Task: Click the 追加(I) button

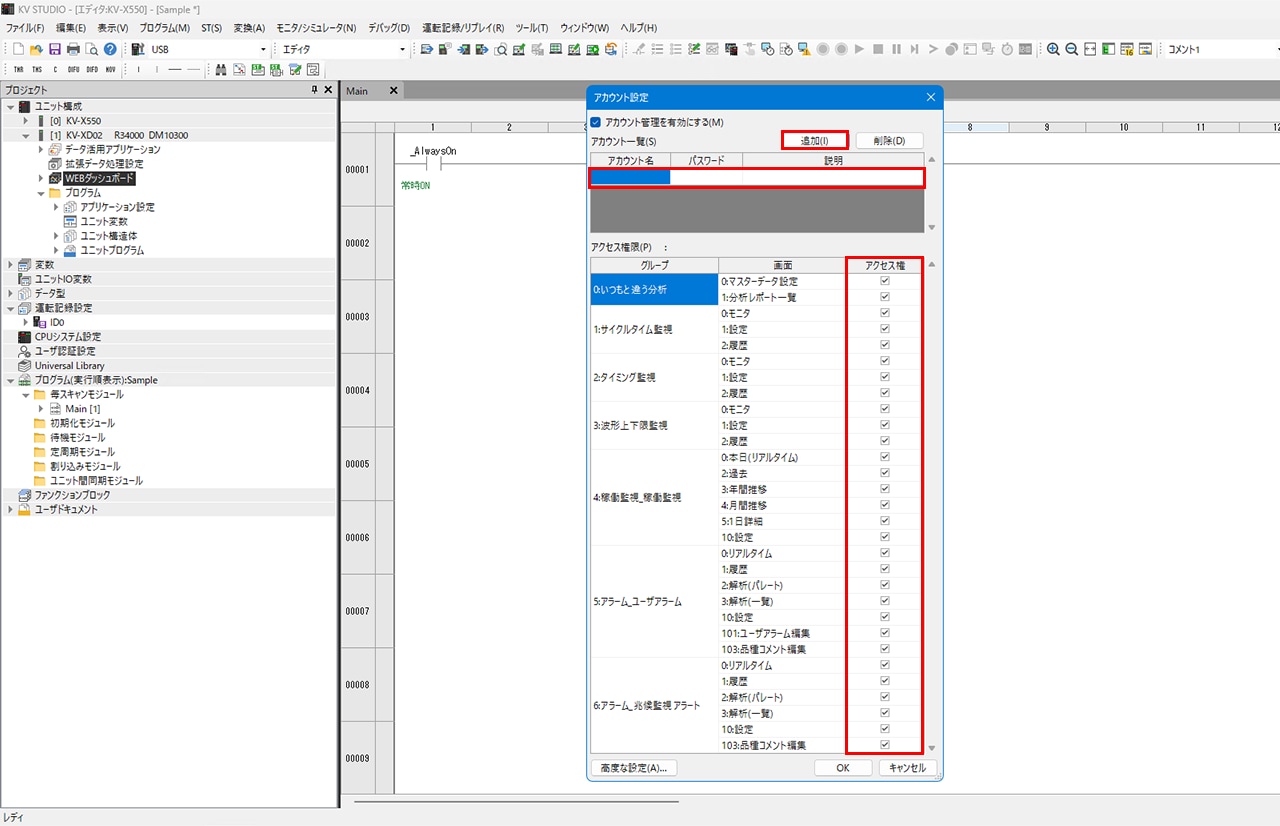Action: click(815, 141)
